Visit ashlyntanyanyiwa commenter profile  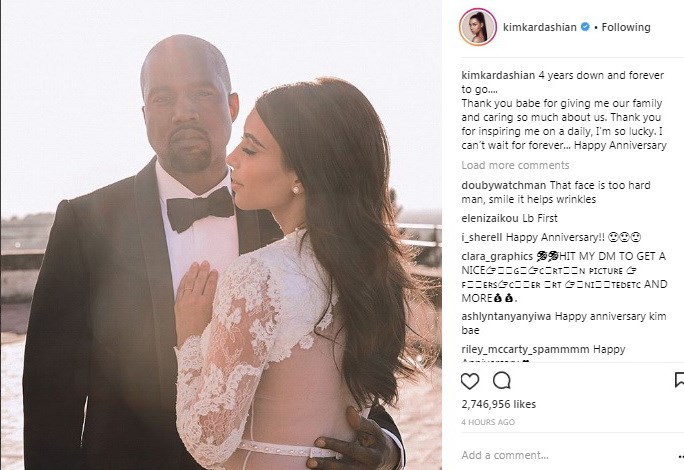pyautogui.click(x=506, y=316)
